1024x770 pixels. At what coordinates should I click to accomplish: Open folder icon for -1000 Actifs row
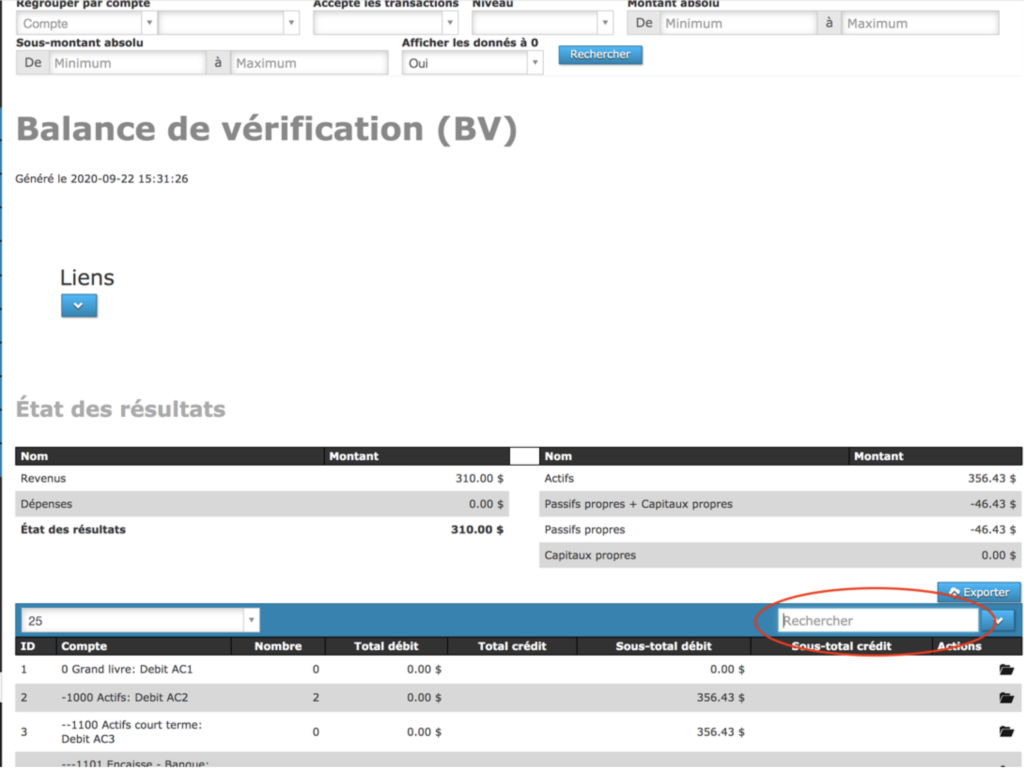tap(1005, 698)
